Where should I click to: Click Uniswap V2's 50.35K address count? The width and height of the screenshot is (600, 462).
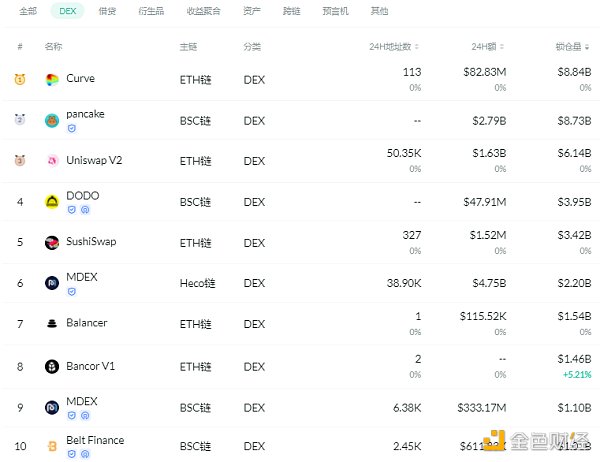(404, 153)
